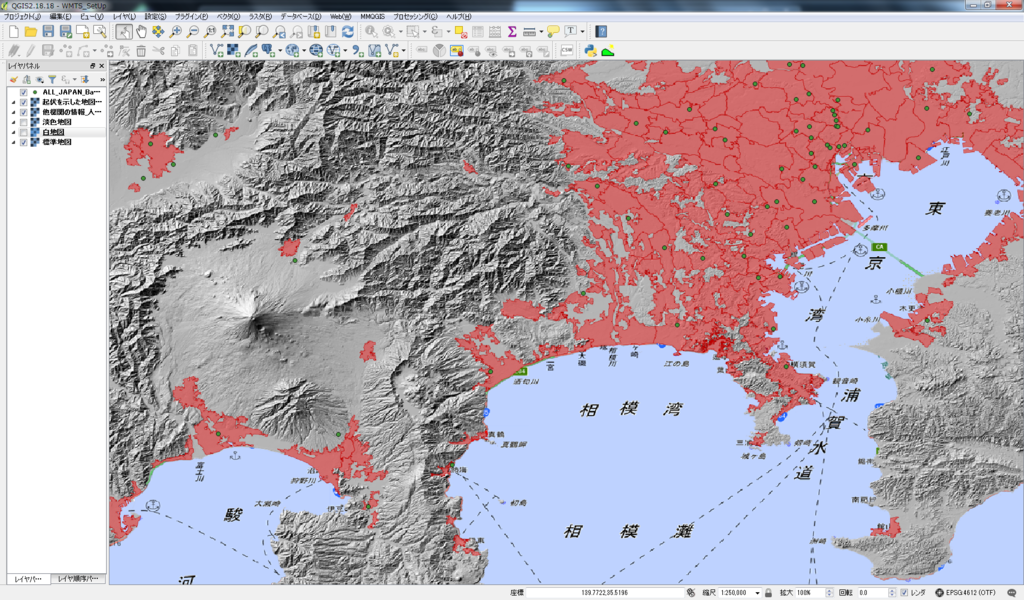Viewport: 1024px width, 600px height.
Task: Toggle visibility of 色別図の情報 layer
Action: click(x=24, y=112)
